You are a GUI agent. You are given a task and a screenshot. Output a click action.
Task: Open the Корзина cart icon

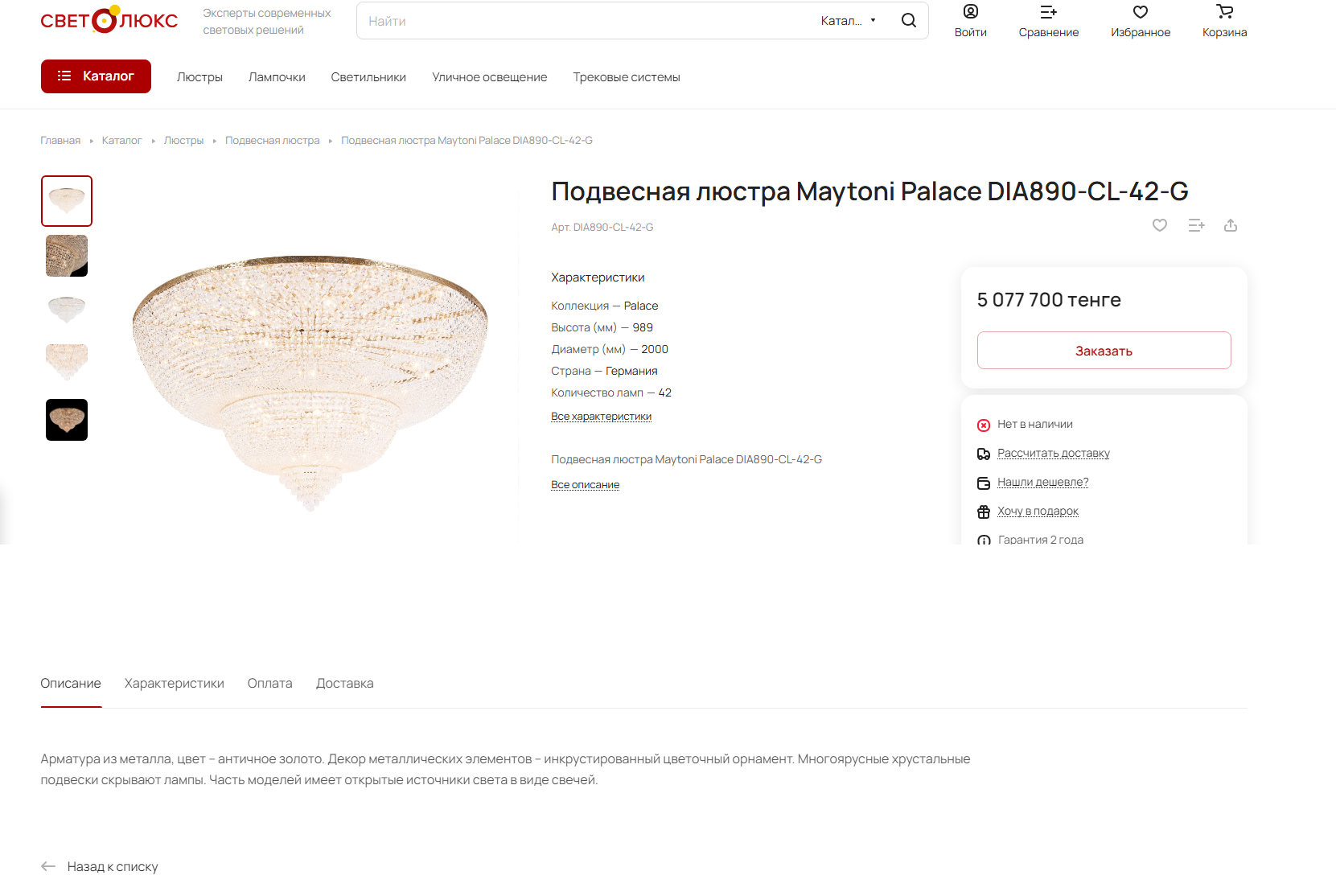tap(1225, 11)
